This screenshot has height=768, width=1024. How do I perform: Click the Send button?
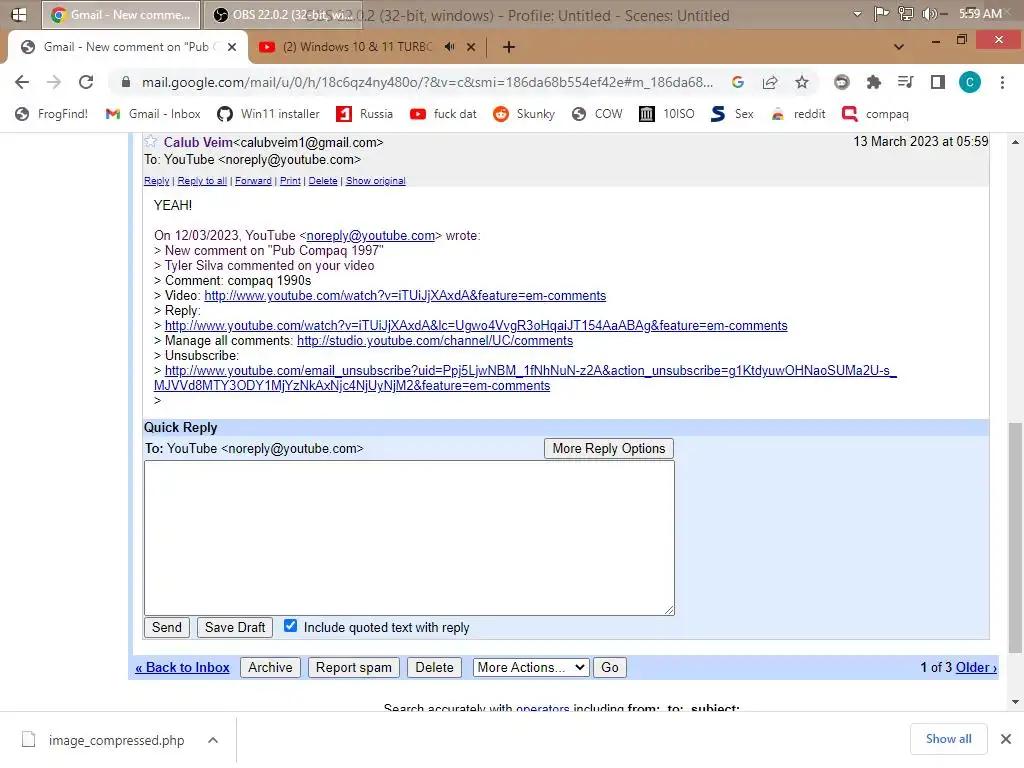(x=167, y=628)
